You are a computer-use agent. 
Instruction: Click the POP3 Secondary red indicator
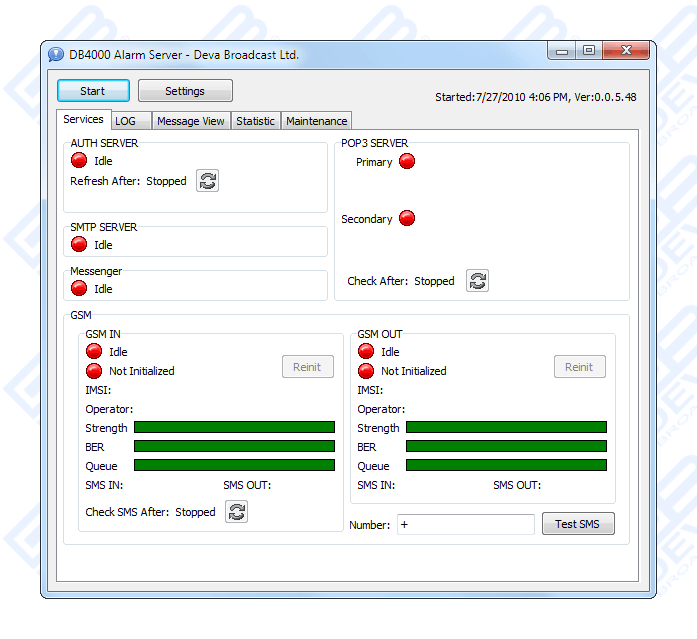[407, 219]
